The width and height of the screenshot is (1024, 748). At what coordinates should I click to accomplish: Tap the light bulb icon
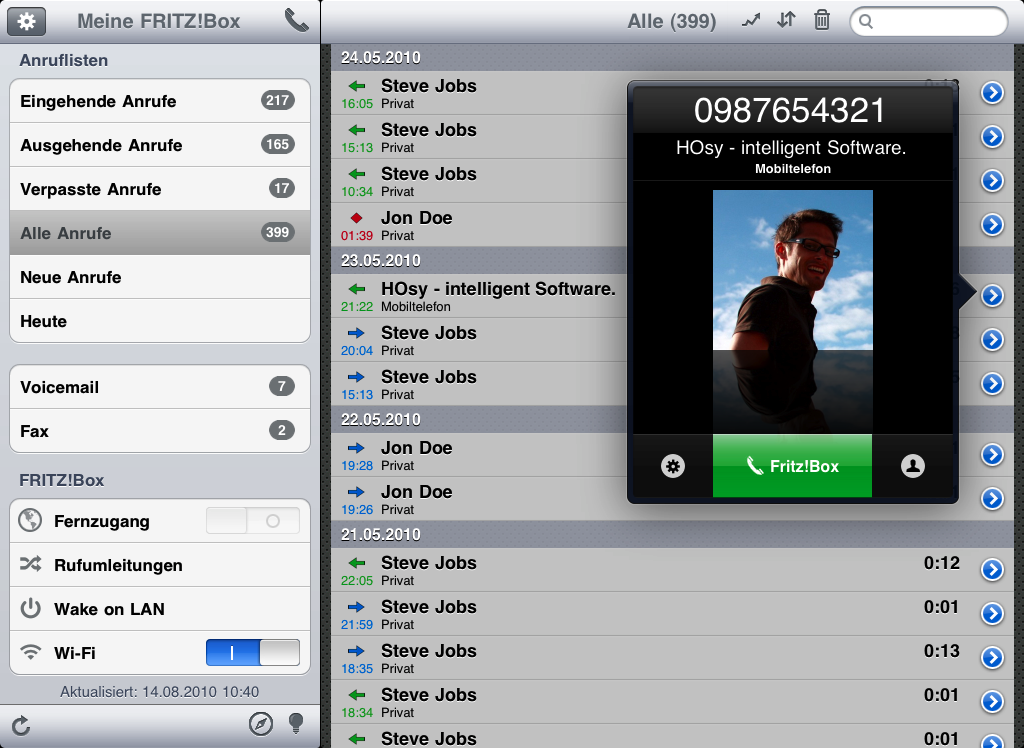296,724
